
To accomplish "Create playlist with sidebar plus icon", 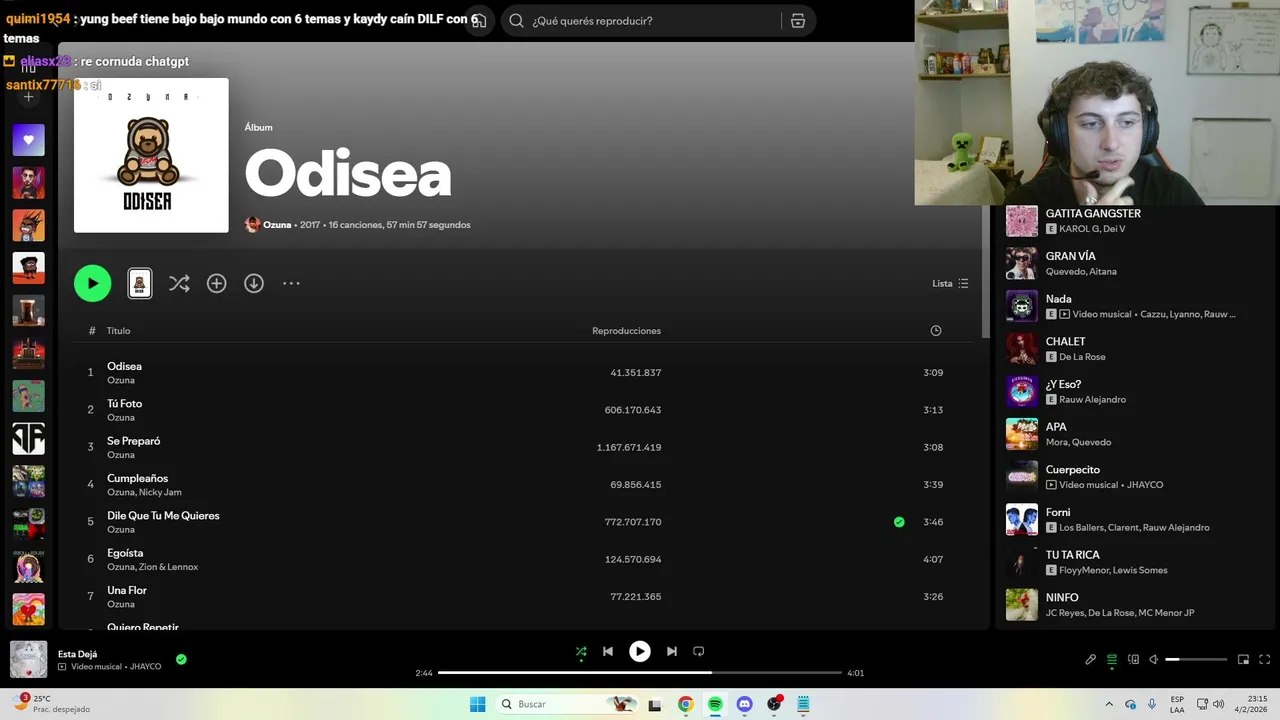I will [28, 97].
